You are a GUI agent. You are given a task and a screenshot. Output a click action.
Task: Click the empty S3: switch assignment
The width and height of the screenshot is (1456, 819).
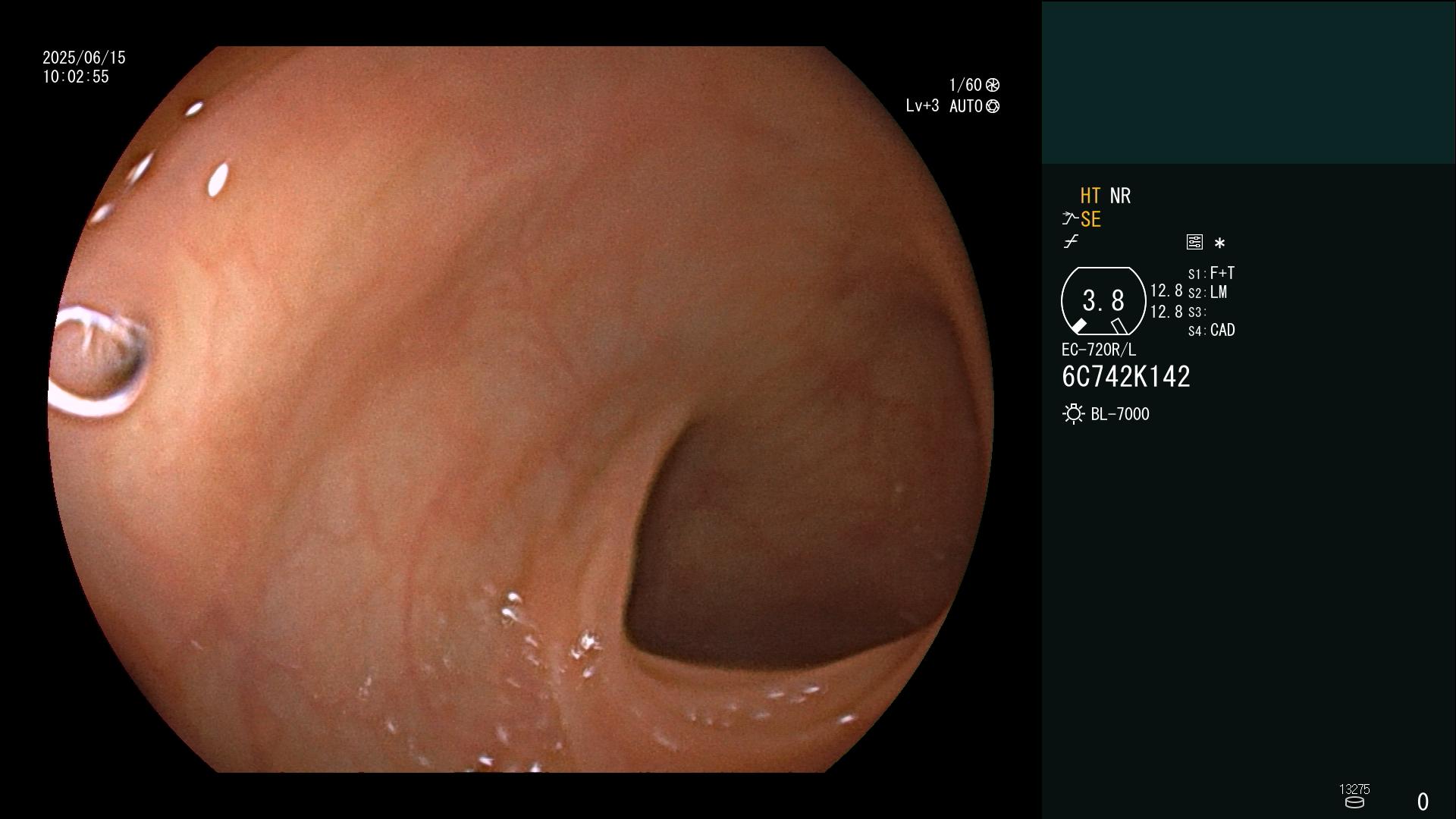click(x=1197, y=312)
